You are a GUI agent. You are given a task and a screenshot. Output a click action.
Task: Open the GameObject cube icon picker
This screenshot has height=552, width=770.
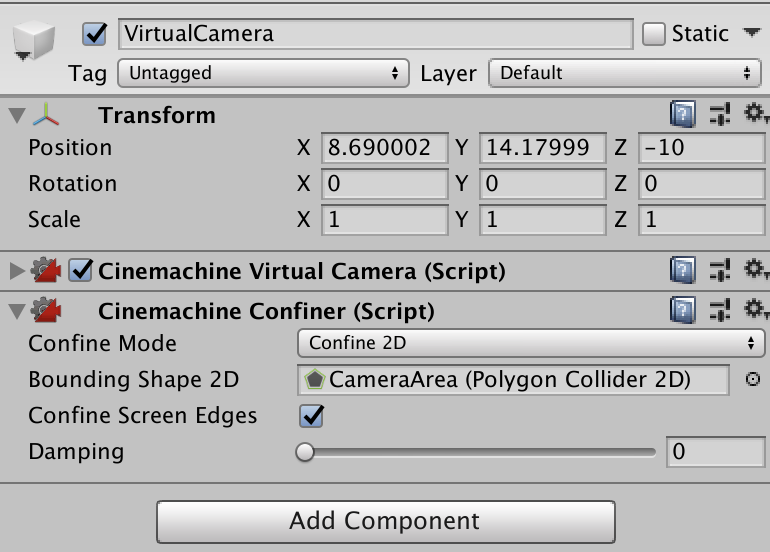(33, 42)
